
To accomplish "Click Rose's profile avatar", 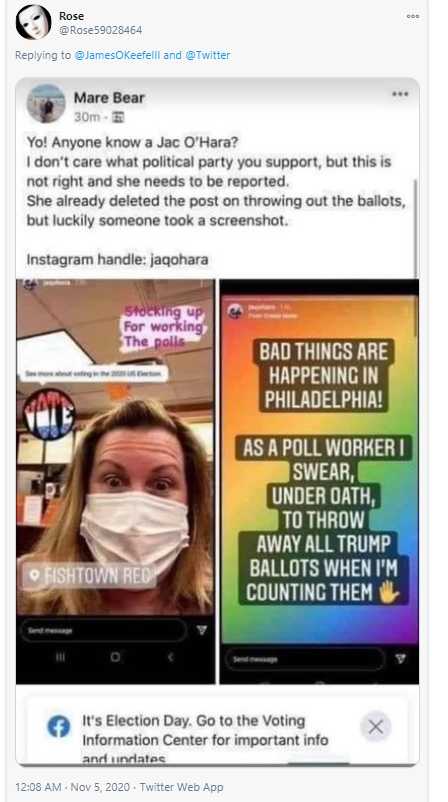I will tap(34, 22).
